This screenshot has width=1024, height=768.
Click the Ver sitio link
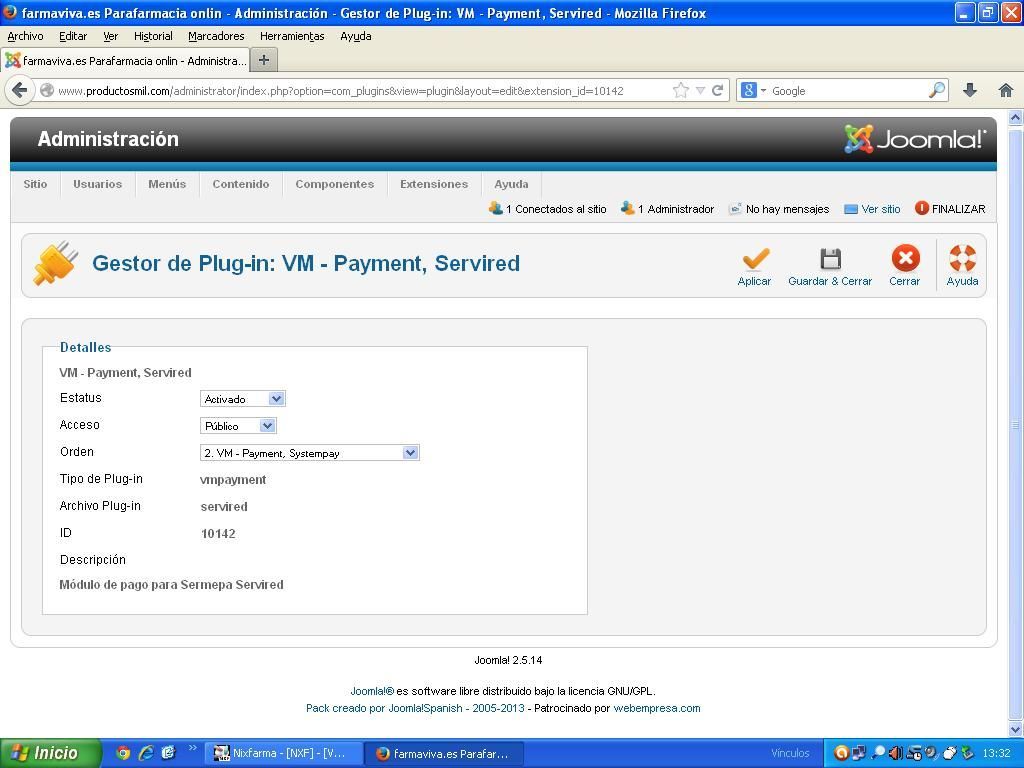click(881, 209)
